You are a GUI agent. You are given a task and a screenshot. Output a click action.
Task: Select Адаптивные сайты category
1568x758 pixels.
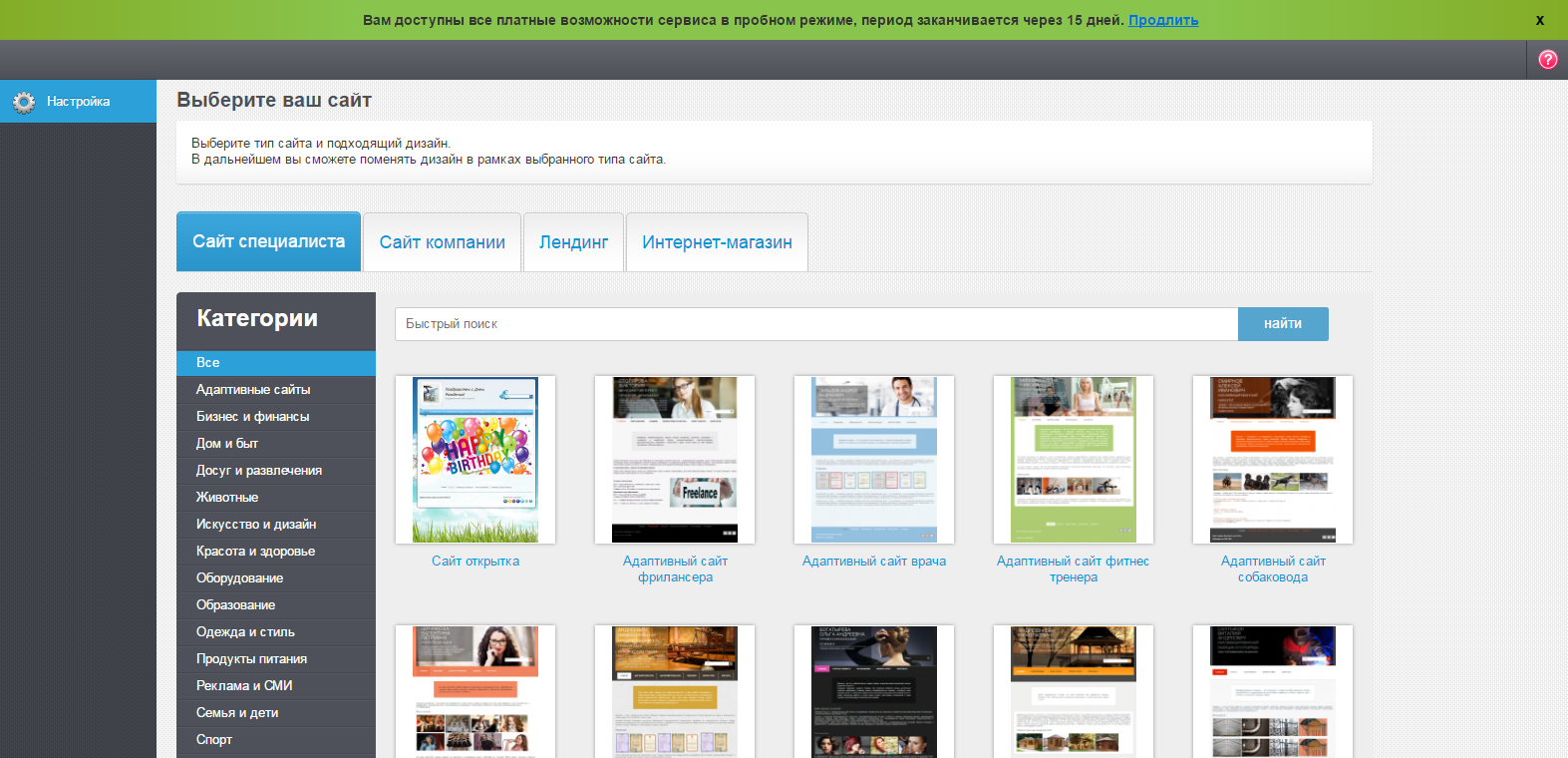coord(253,390)
